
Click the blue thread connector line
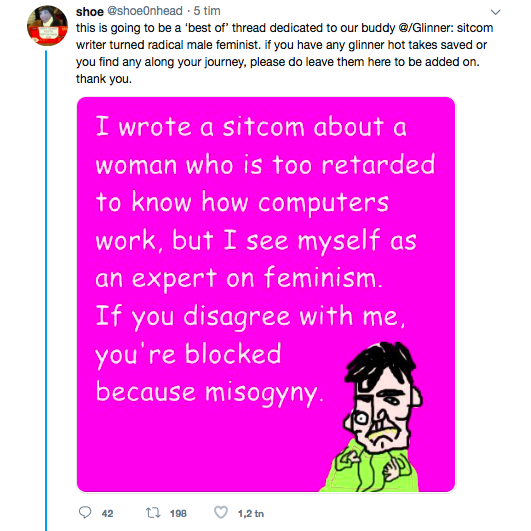[x=46, y=291]
